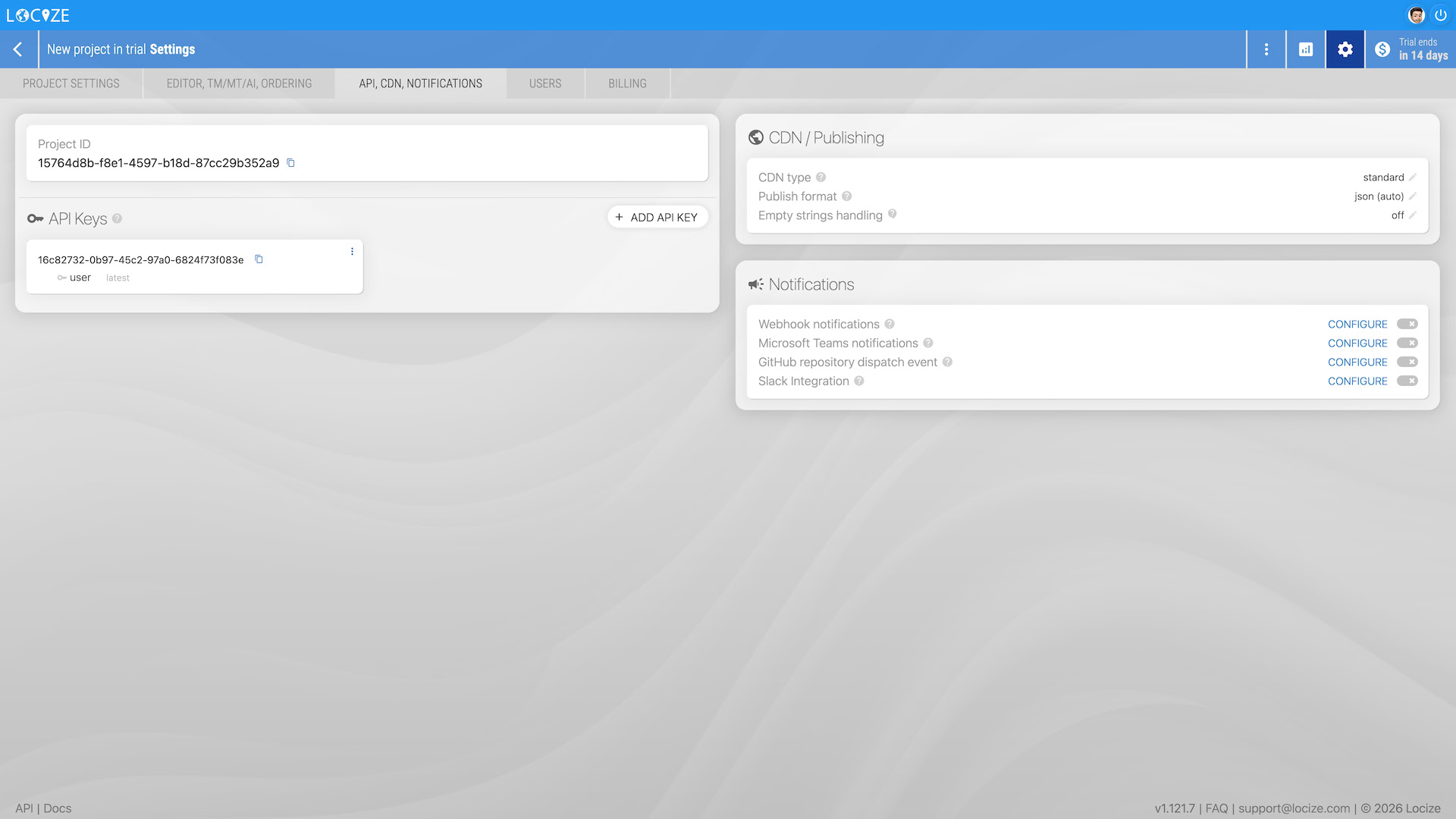The image size is (1456, 819).
Task: Copy the Project ID to clipboard
Action: 290,163
